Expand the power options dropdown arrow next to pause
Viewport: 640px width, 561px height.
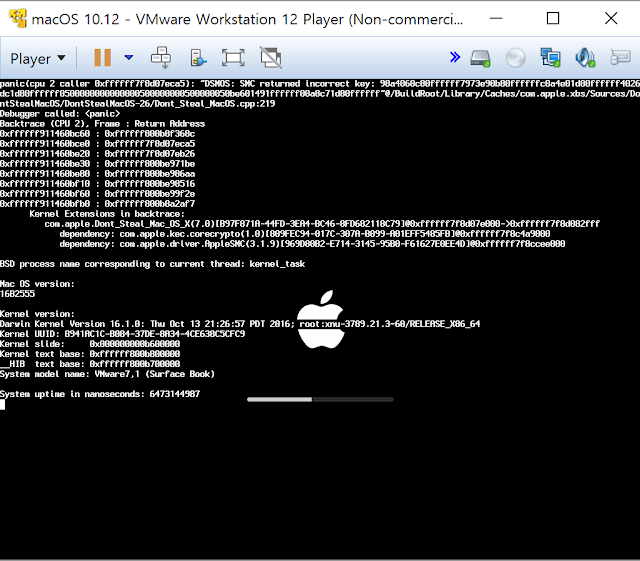(129, 58)
